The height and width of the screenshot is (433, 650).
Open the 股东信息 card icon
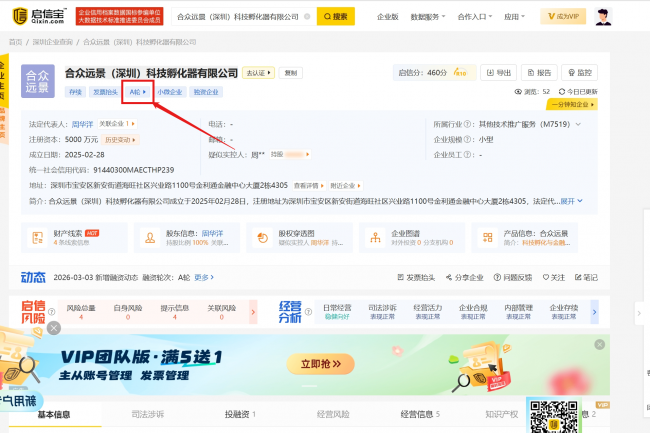(151, 238)
